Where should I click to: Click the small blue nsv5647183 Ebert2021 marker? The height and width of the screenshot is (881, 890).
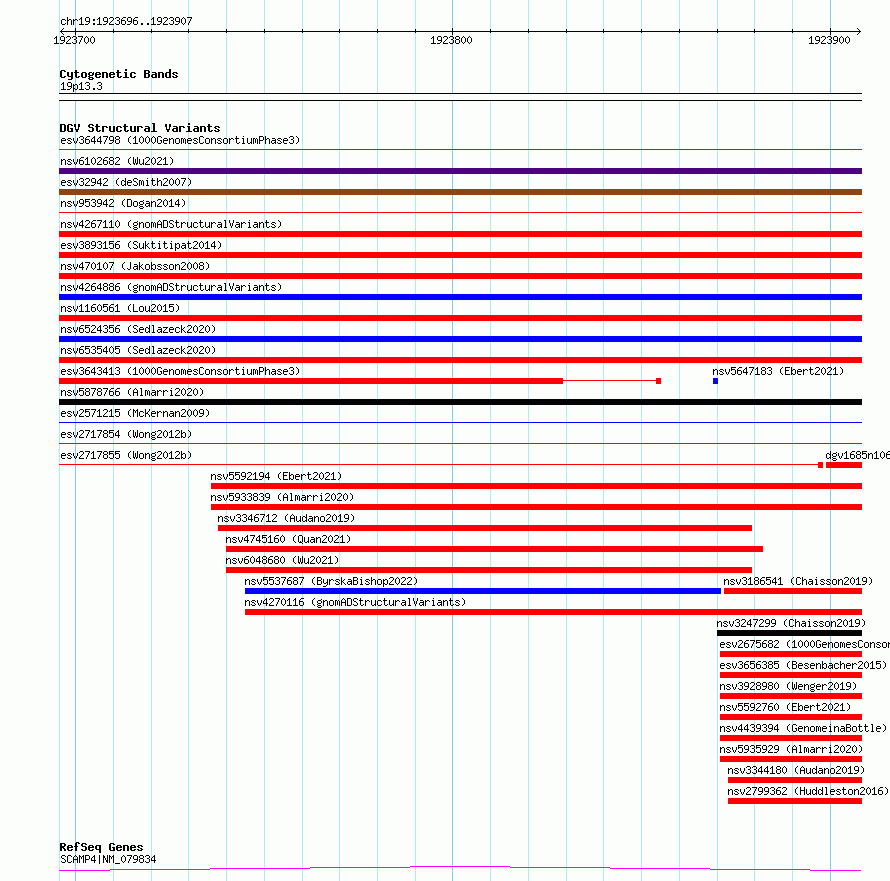pos(716,381)
